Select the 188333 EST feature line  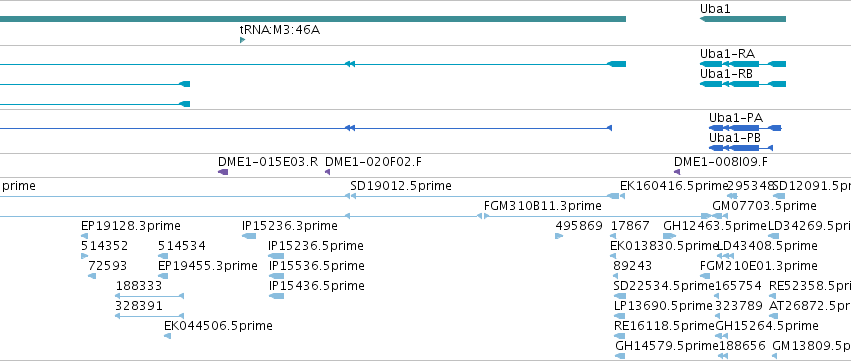click(150, 296)
